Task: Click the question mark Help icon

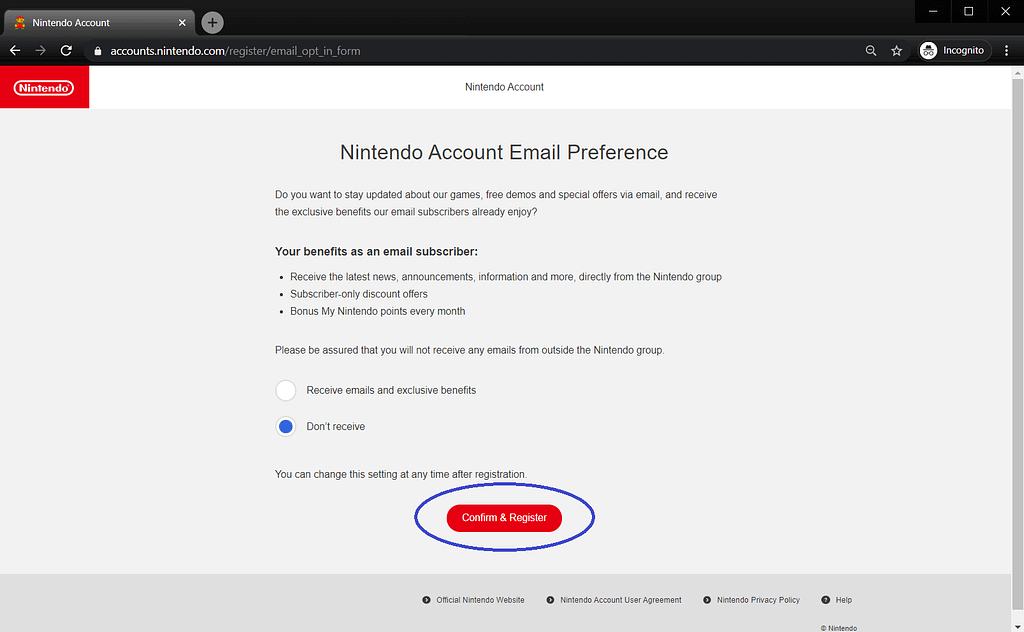Action: click(825, 600)
